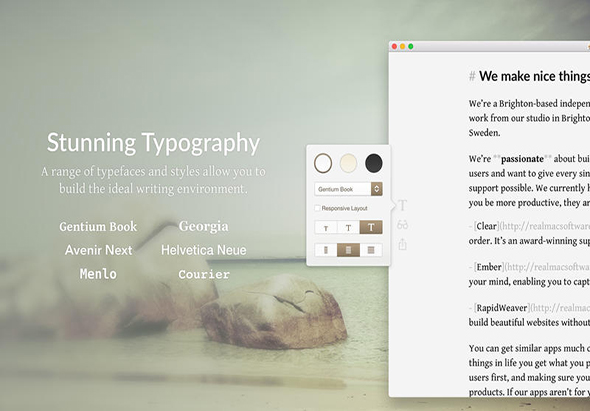Screen dimensions: 590x411
Task: Choose the small text size button
Action: [x=326, y=228]
